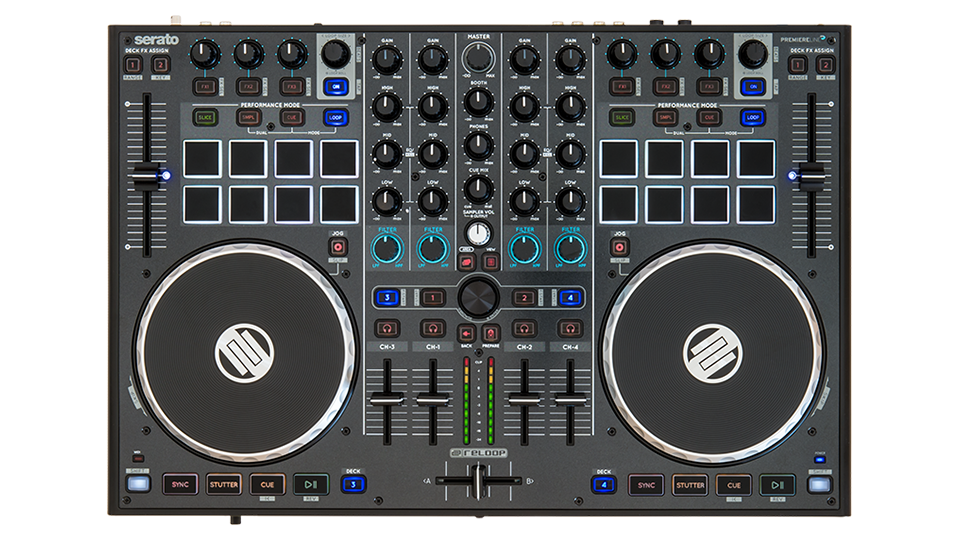Hit the CH-2 headphone cue button

[524, 329]
